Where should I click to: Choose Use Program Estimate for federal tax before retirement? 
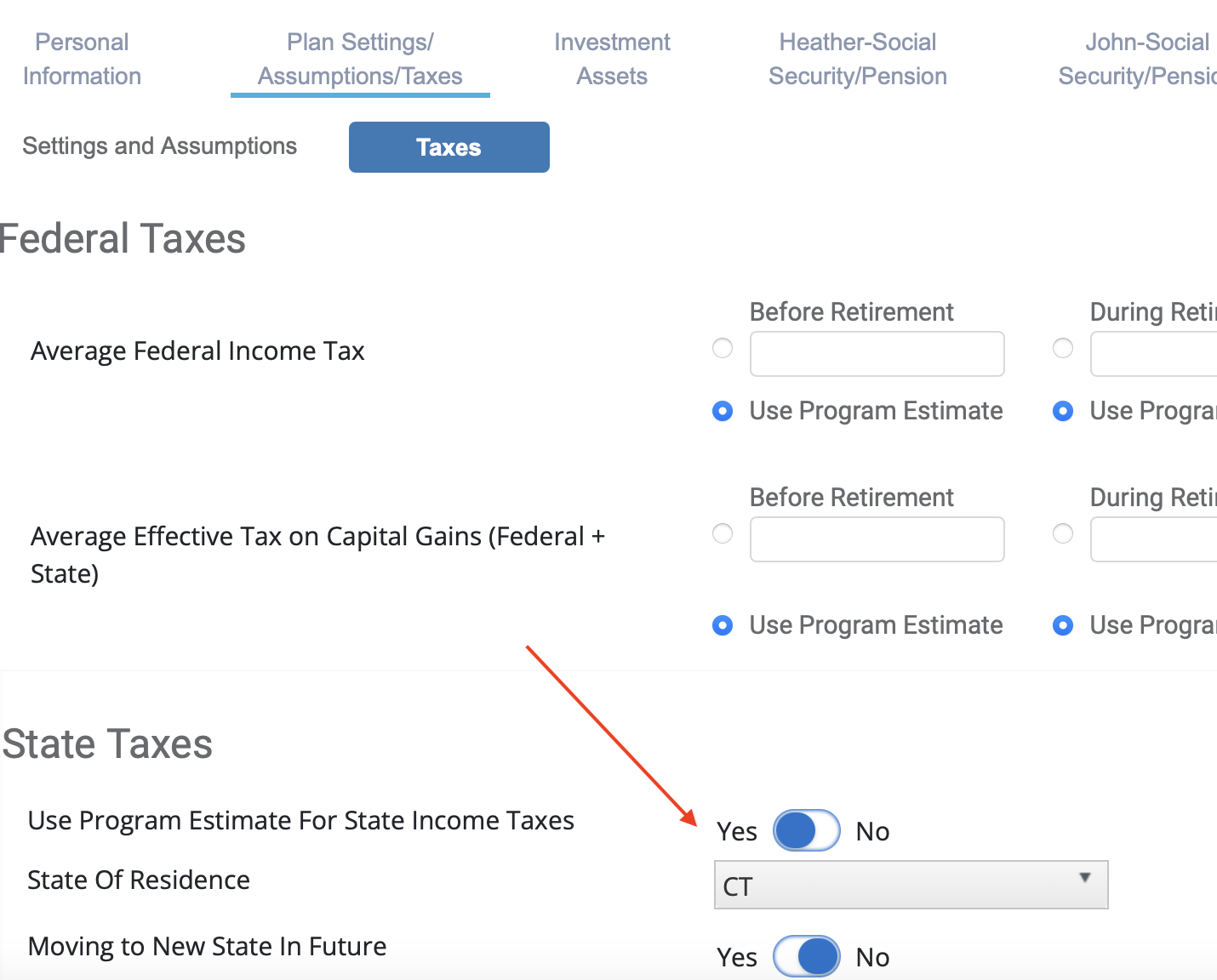tap(722, 411)
